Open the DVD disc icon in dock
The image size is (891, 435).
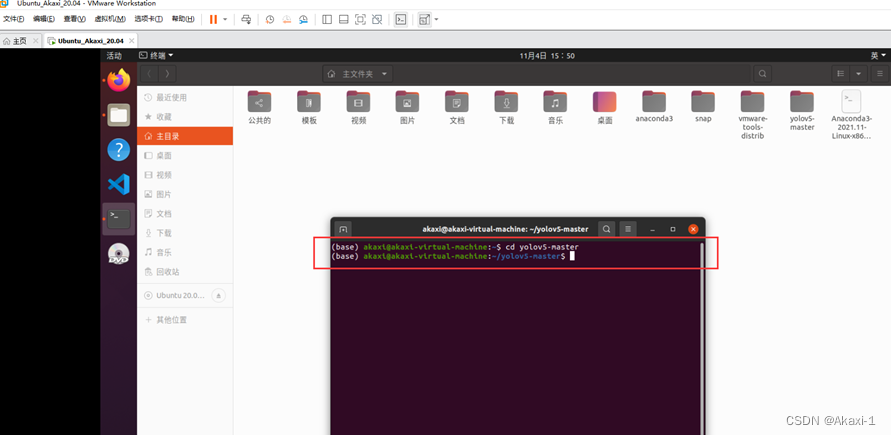point(119,254)
